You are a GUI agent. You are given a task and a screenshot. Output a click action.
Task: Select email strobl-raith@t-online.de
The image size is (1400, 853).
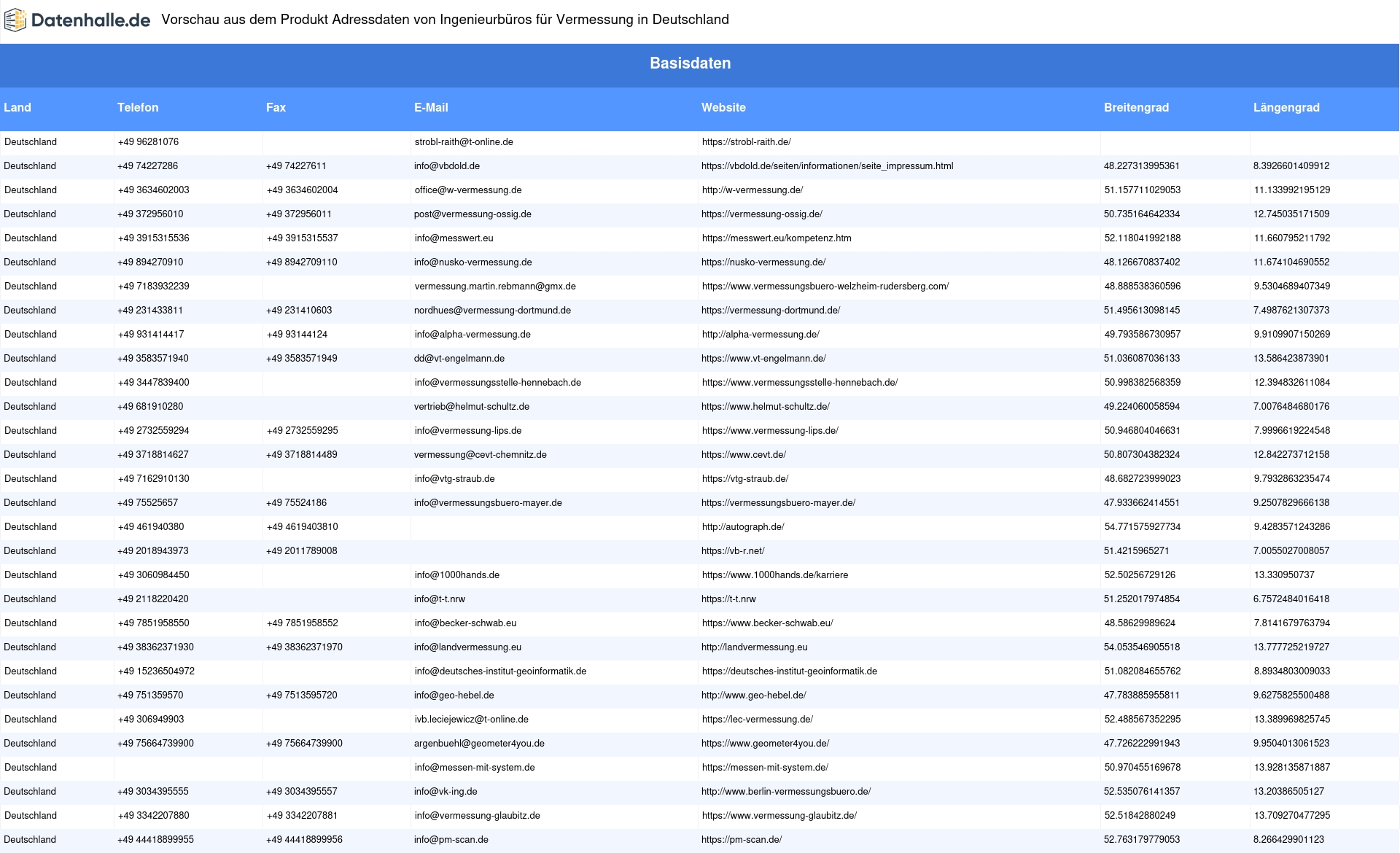pyautogui.click(x=464, y=142)
